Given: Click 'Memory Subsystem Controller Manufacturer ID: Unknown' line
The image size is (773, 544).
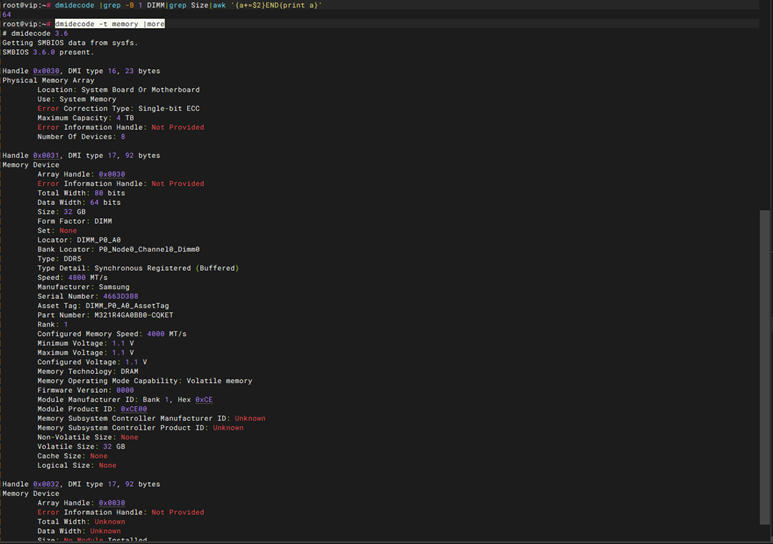Looking at the screenshot, I should pos(151,418).
